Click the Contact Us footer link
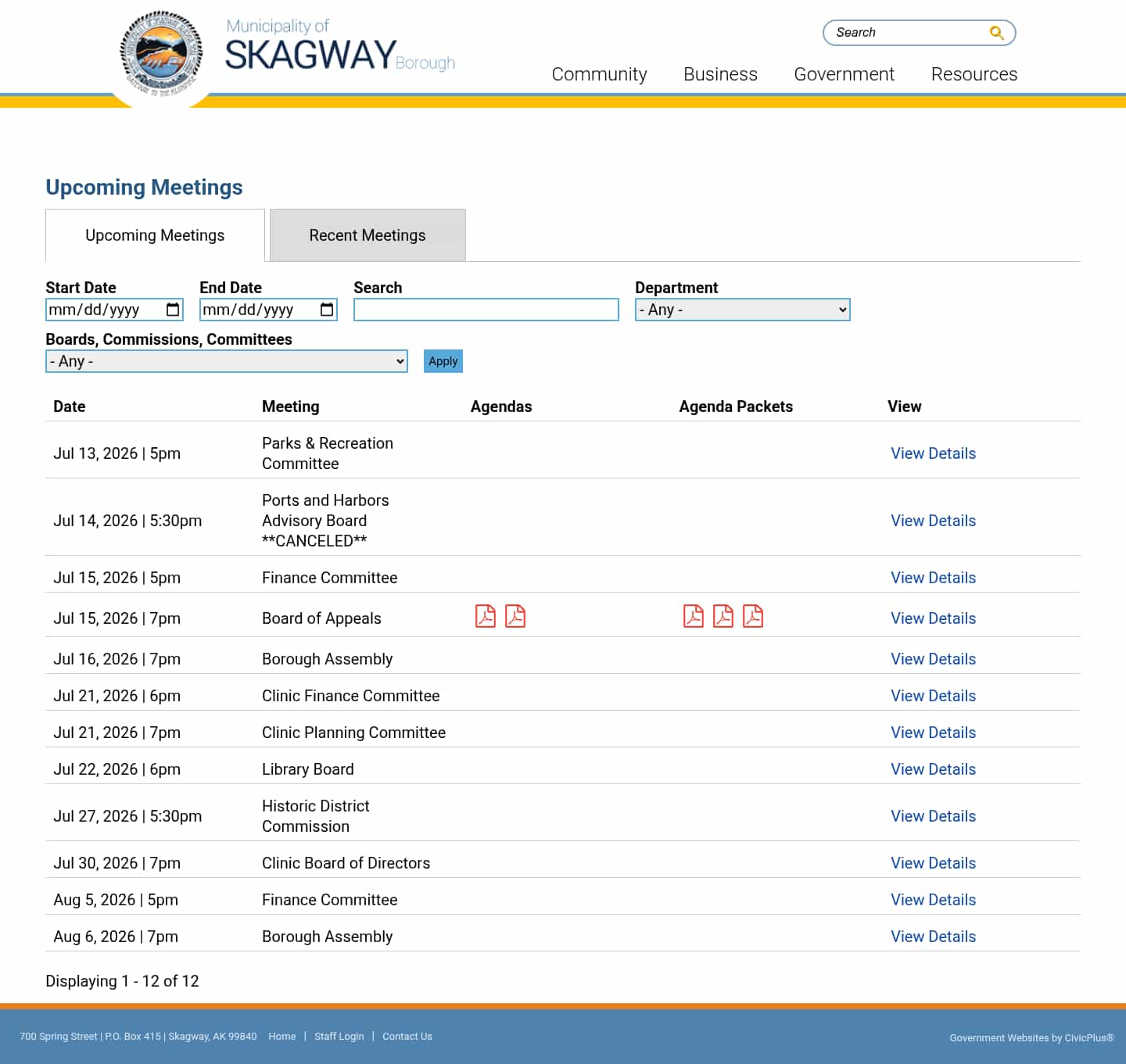Image resolution: width=1126 pixels, height=1064 pixels. [407, 1037]
